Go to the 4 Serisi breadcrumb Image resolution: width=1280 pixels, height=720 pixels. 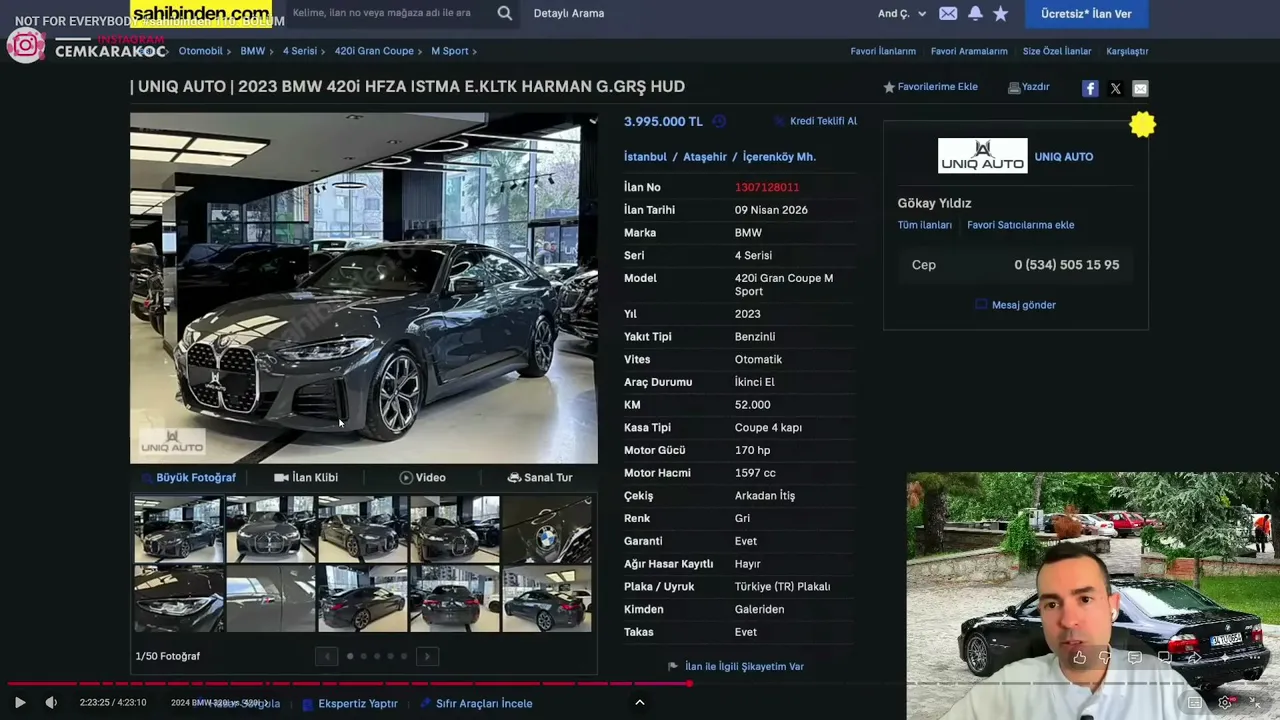click(x=299, y=51)
